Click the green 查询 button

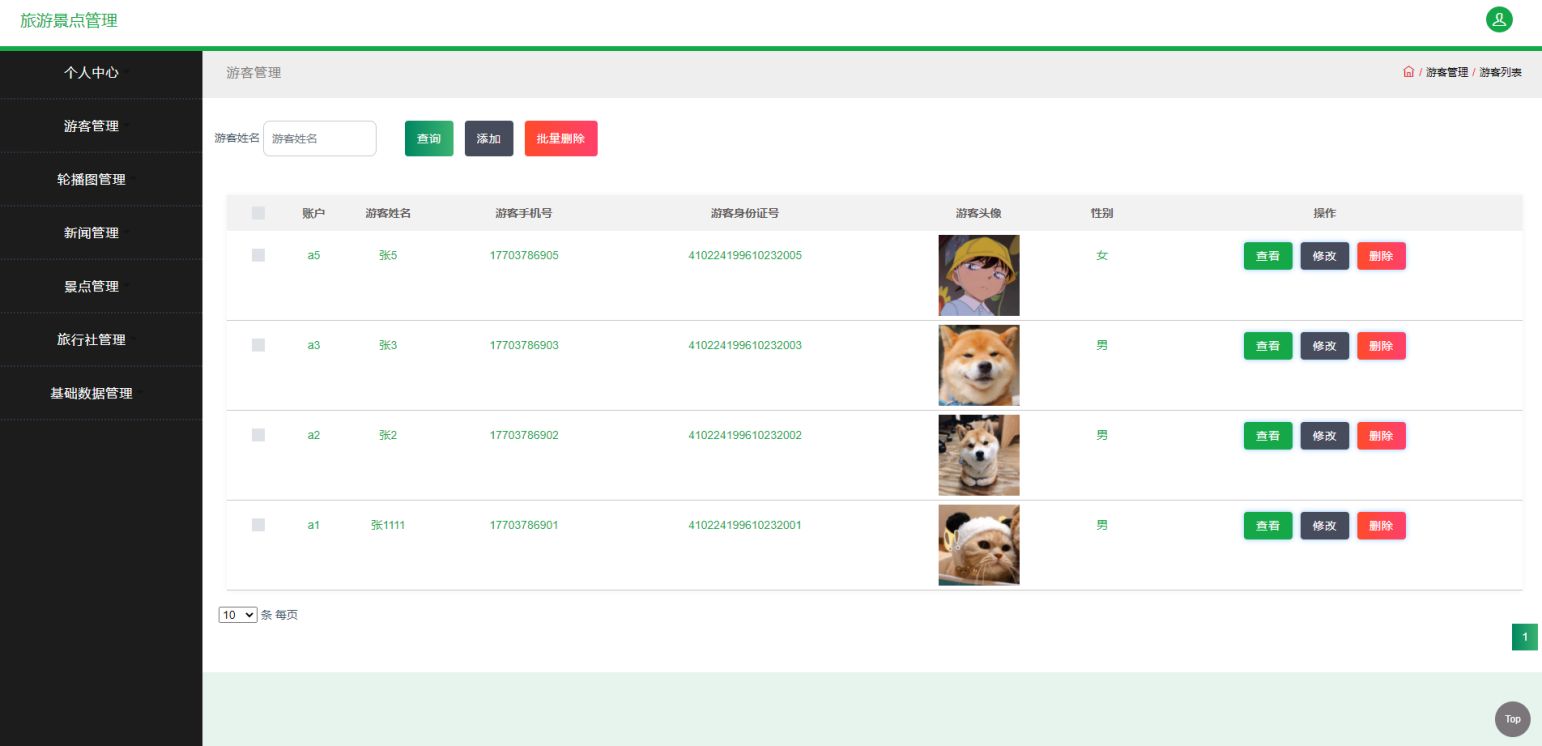click(x=429, y=138)
